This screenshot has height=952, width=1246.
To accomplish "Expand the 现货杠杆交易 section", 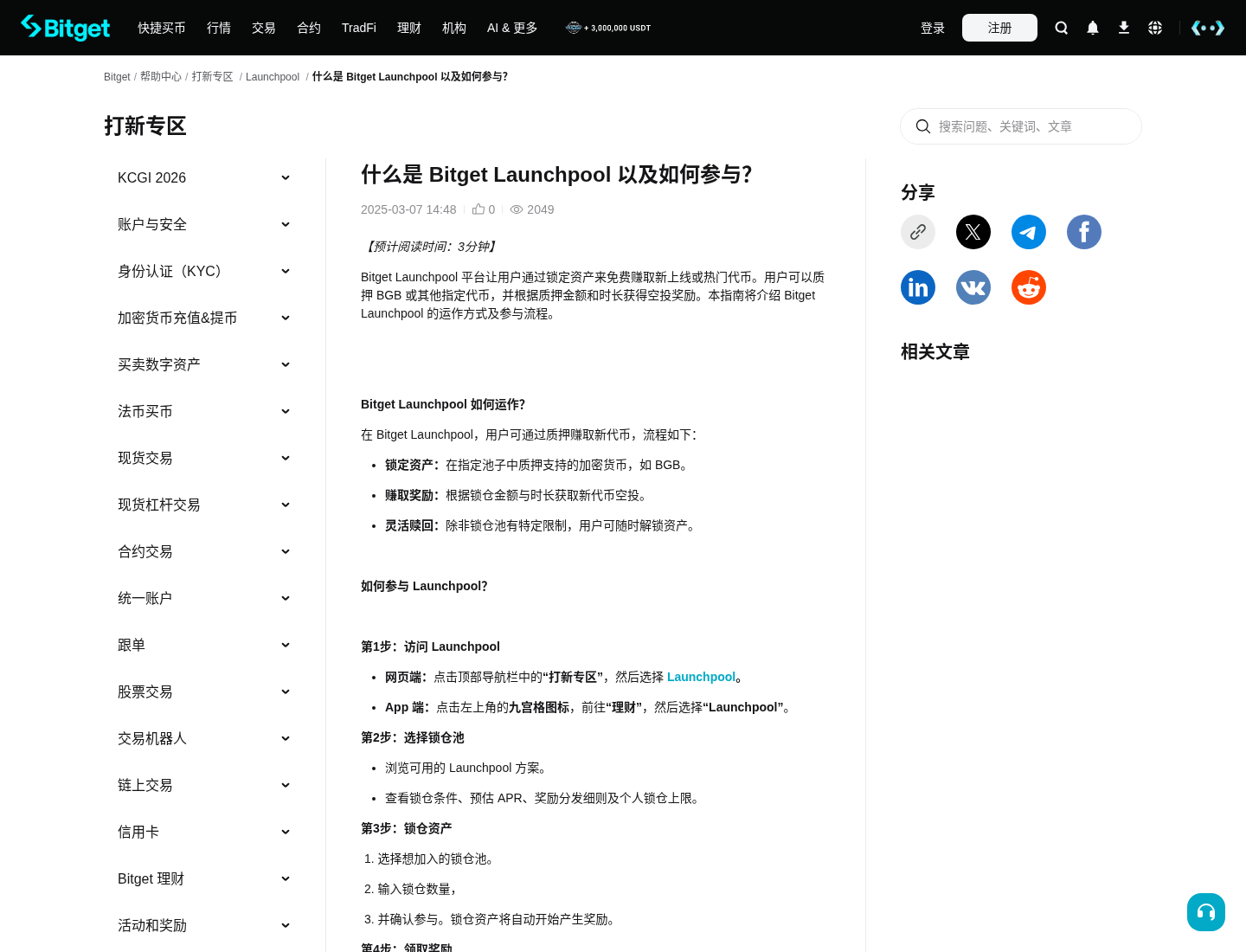I will coord(204,505).
